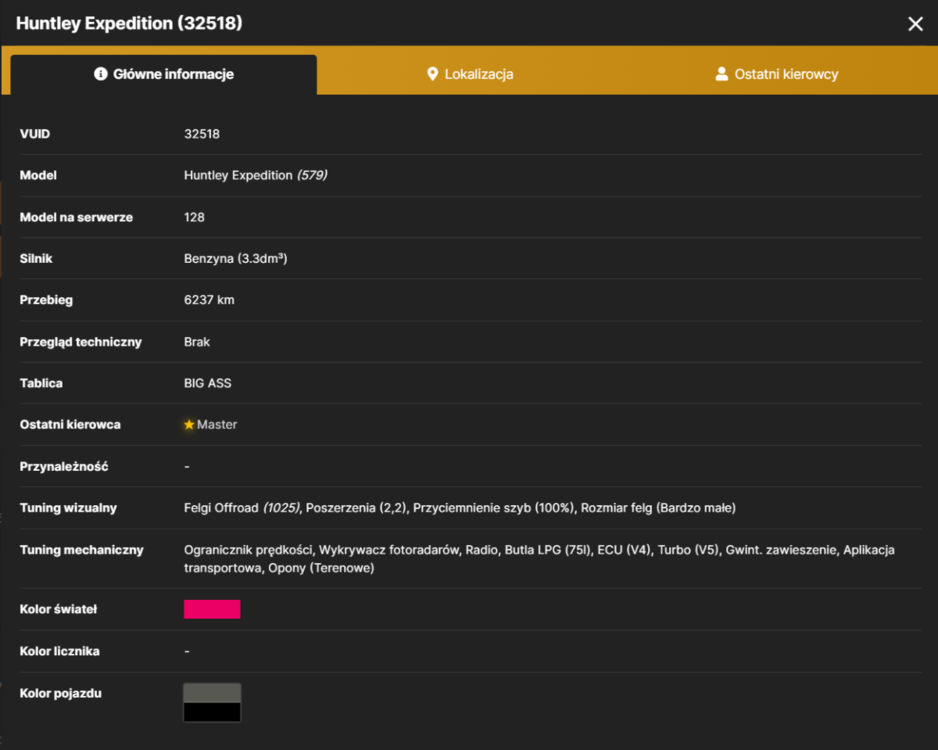Screen dimensions: 938x750
Task: Click the Benzyna (3.3dm³) engine value
Action: [x=236, y=258]
